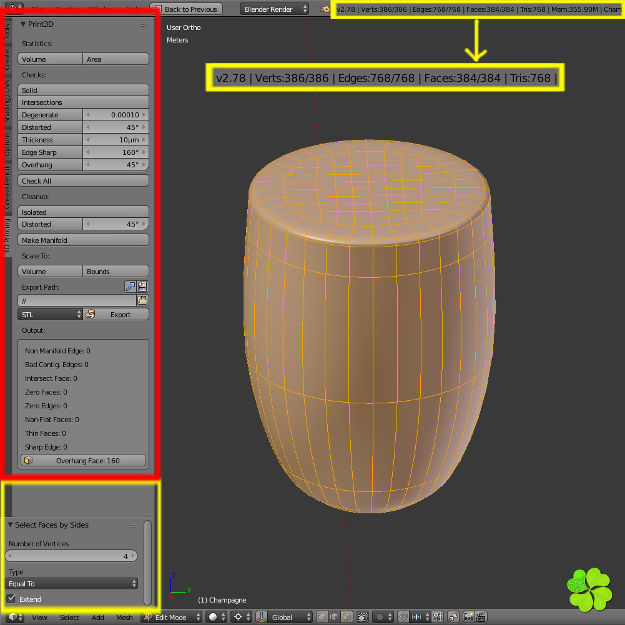Image resolution: width=625 pixels, height=625 pixels.
Task: Switch to the 3D Printing tab
Action: pos(7,236)
